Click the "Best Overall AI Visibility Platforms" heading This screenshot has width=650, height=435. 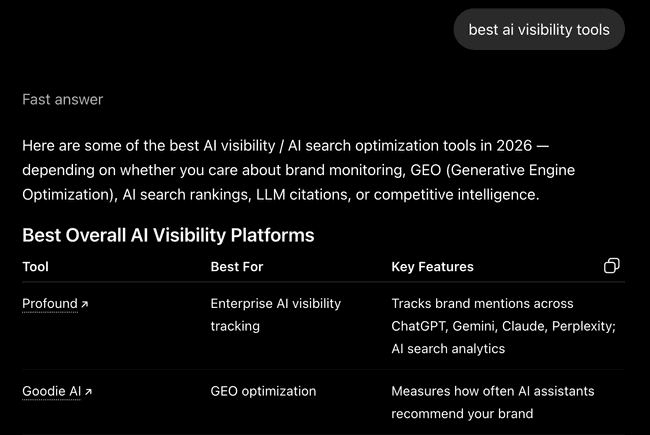pyautogui.click(x=168, y=235)
